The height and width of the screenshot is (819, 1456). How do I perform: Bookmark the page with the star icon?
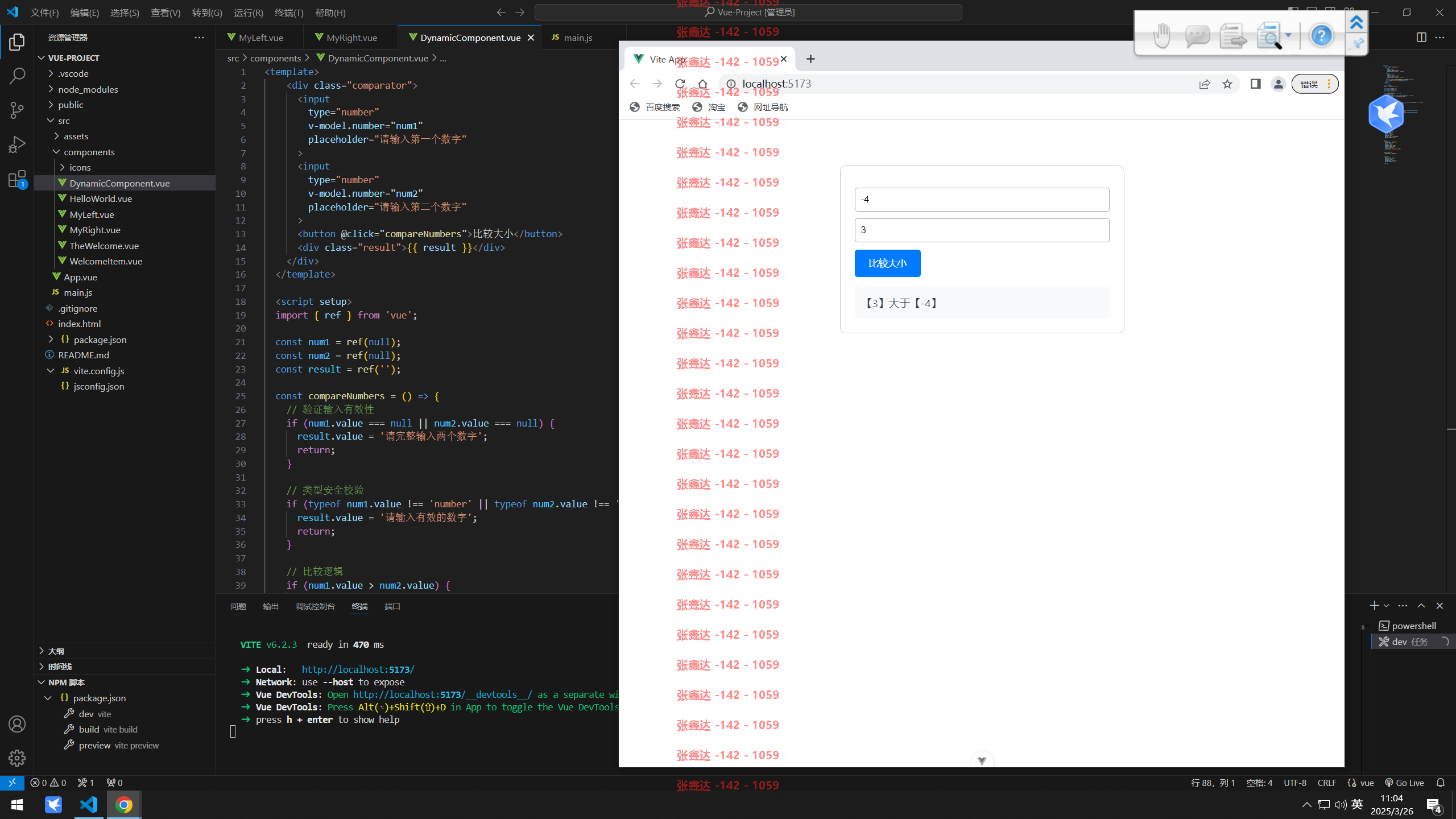point(1227,84)
